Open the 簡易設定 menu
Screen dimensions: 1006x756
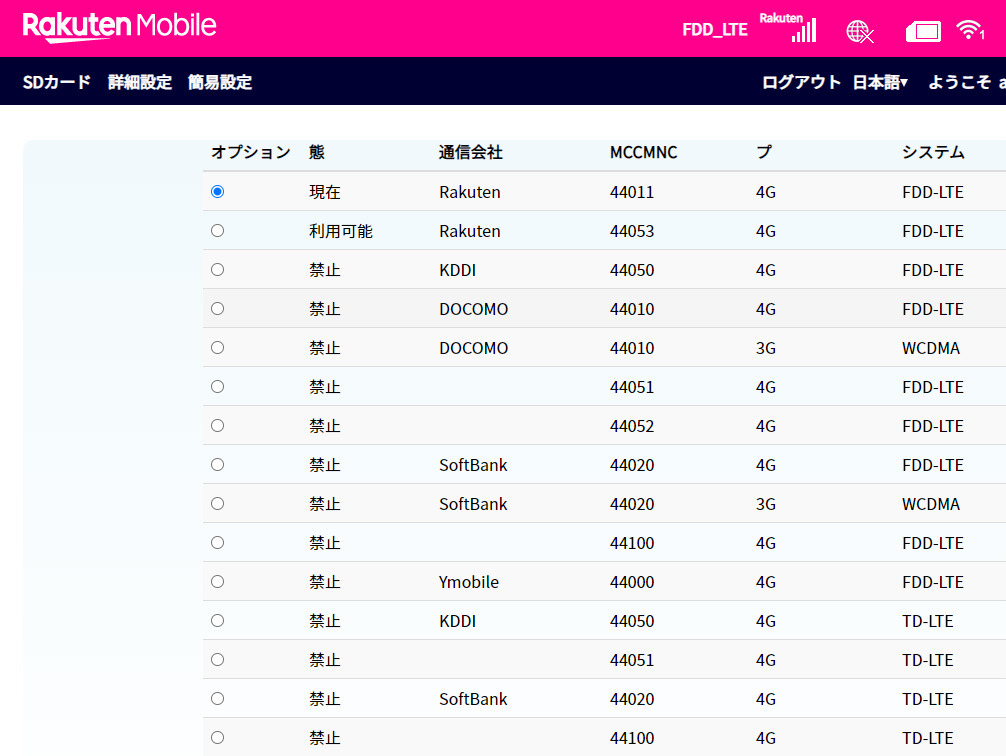220,83
